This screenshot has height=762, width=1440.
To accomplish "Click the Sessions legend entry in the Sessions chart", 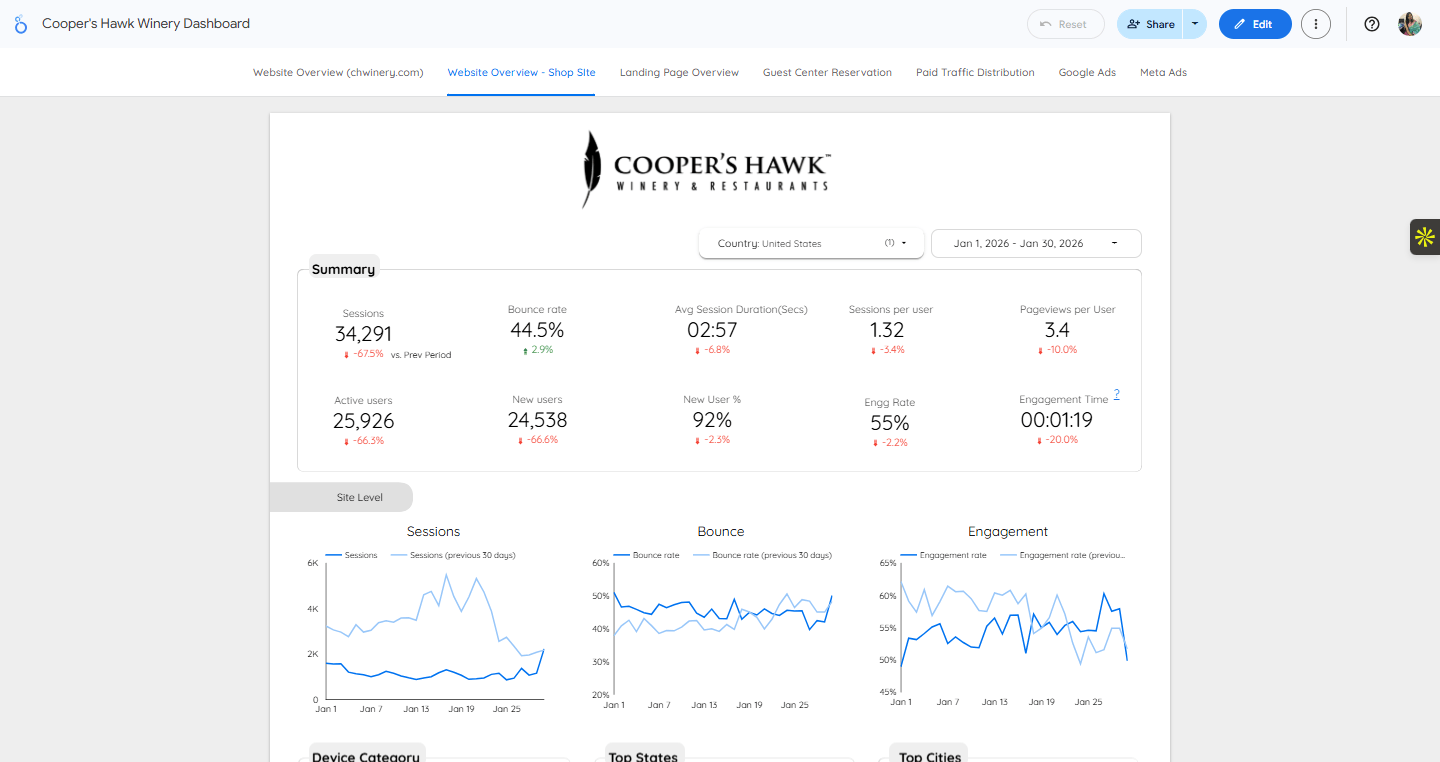I will click(x=352, y=555).
